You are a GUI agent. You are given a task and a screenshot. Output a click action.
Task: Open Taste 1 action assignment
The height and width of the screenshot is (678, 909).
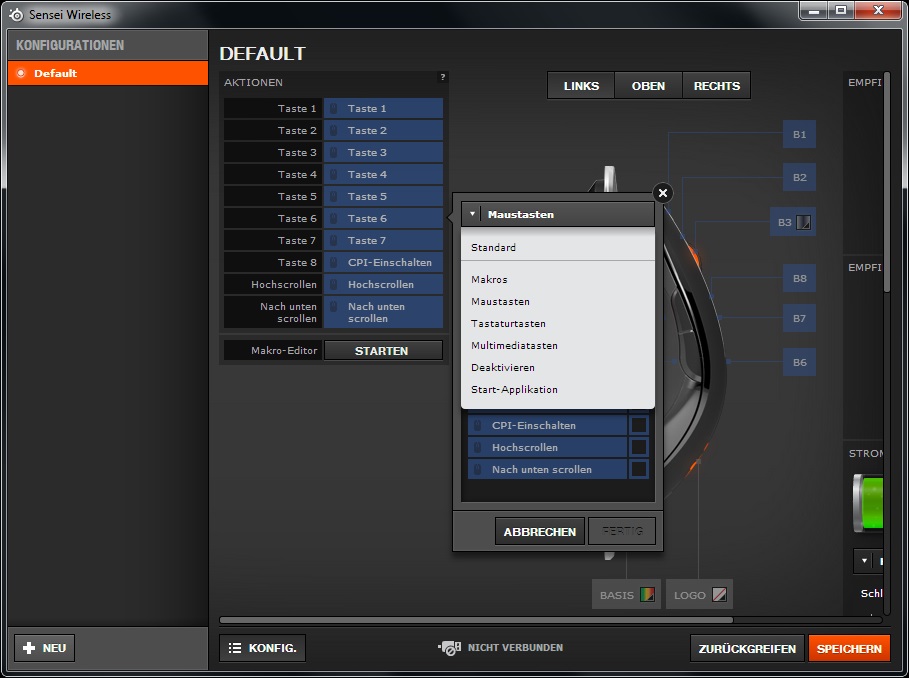(x=383, y=109)
